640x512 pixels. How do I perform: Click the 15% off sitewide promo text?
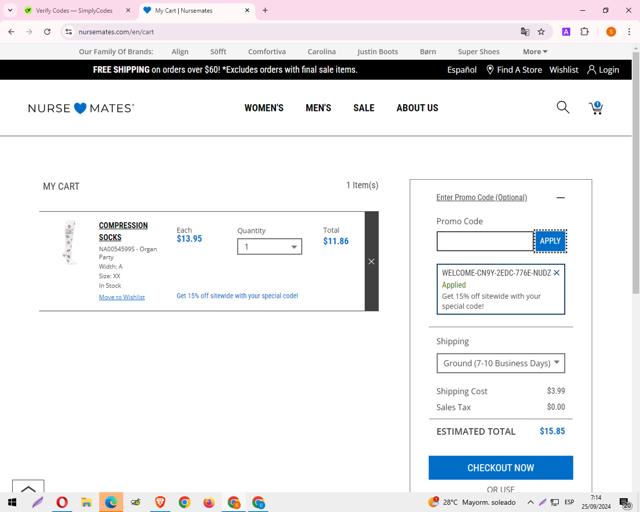(x=237, y=296)
